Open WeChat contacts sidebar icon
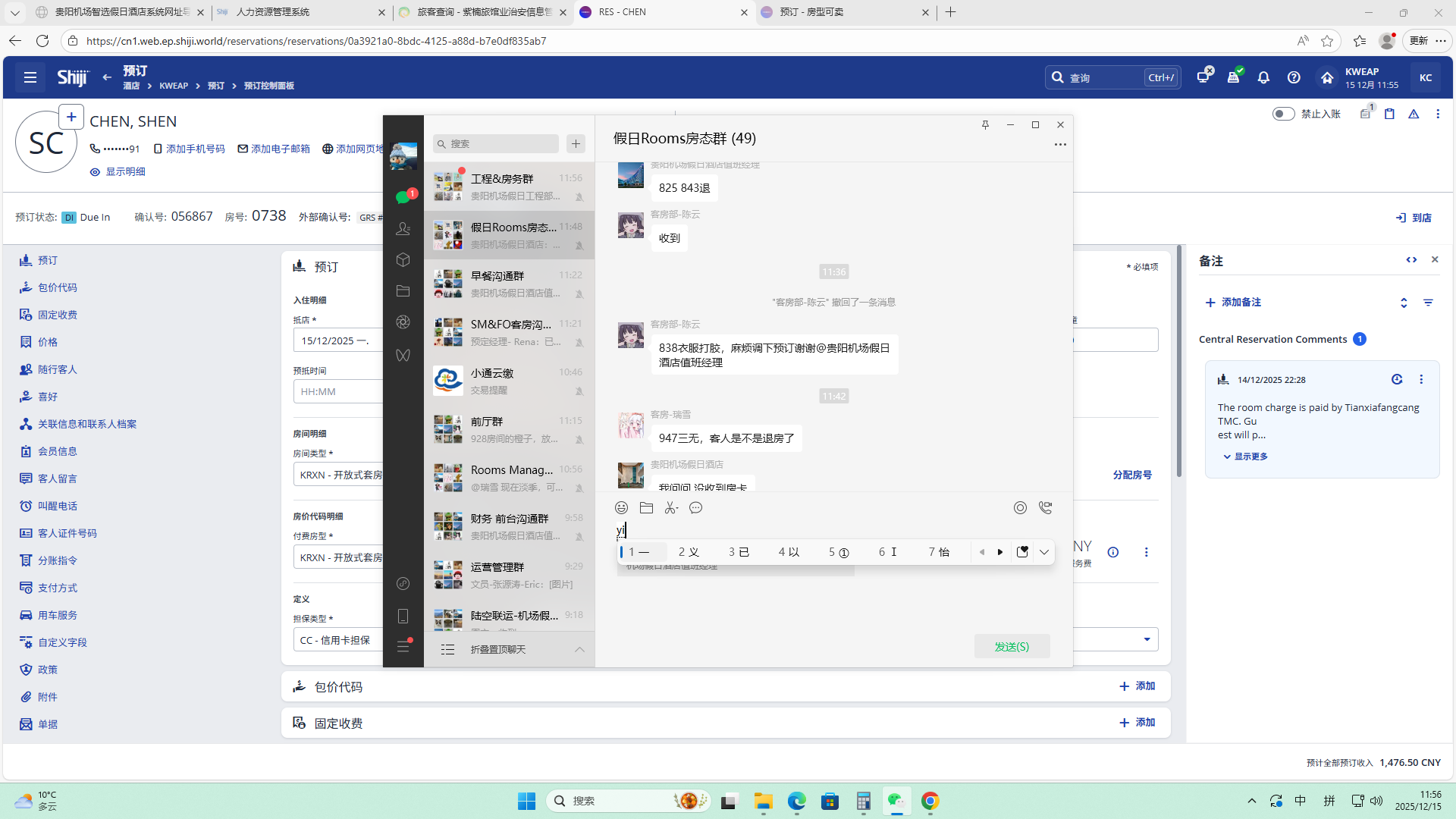 click(x=403, y=228)
